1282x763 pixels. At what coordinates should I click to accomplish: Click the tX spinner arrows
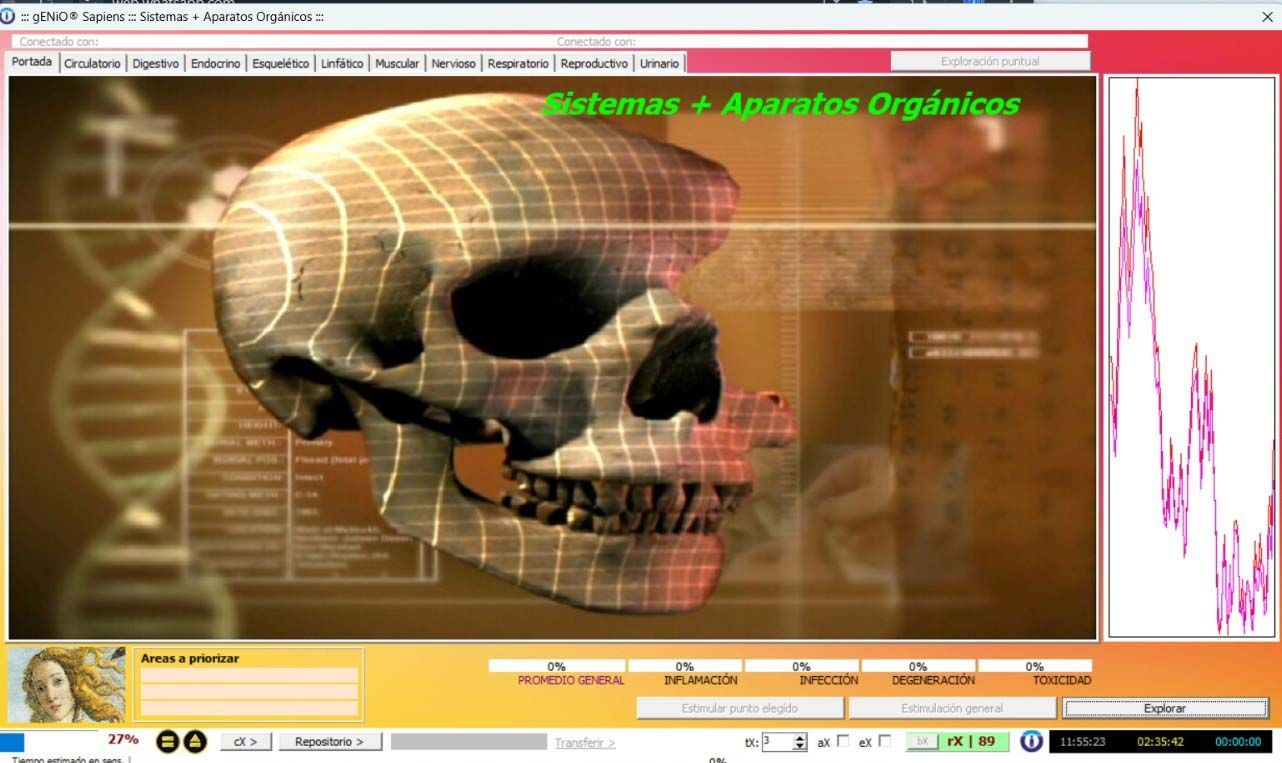coord(800,742)
